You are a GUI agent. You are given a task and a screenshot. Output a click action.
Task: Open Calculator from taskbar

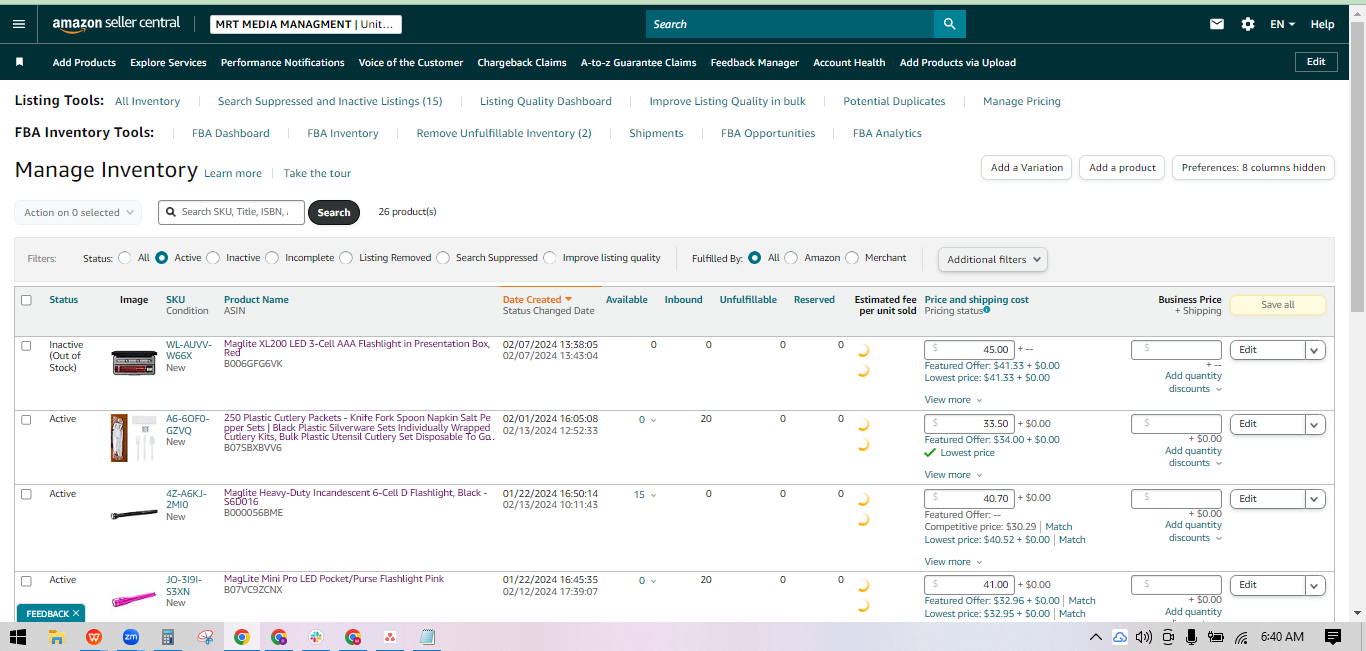168,637
